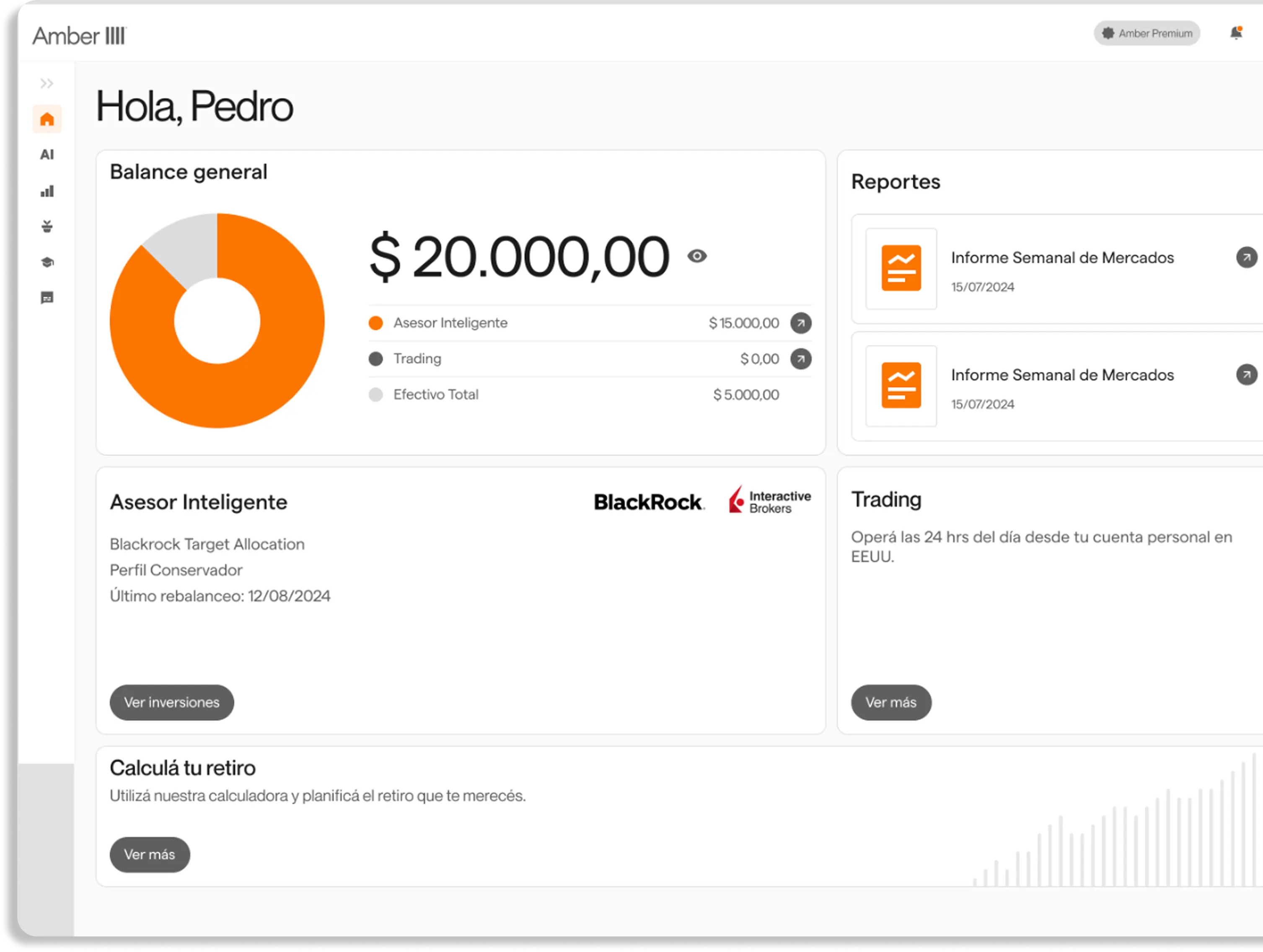Screen dimensions: 1263x952
Task: Click Ver más in Trading card
Action: pyautogui.click(x=891, y=702)
